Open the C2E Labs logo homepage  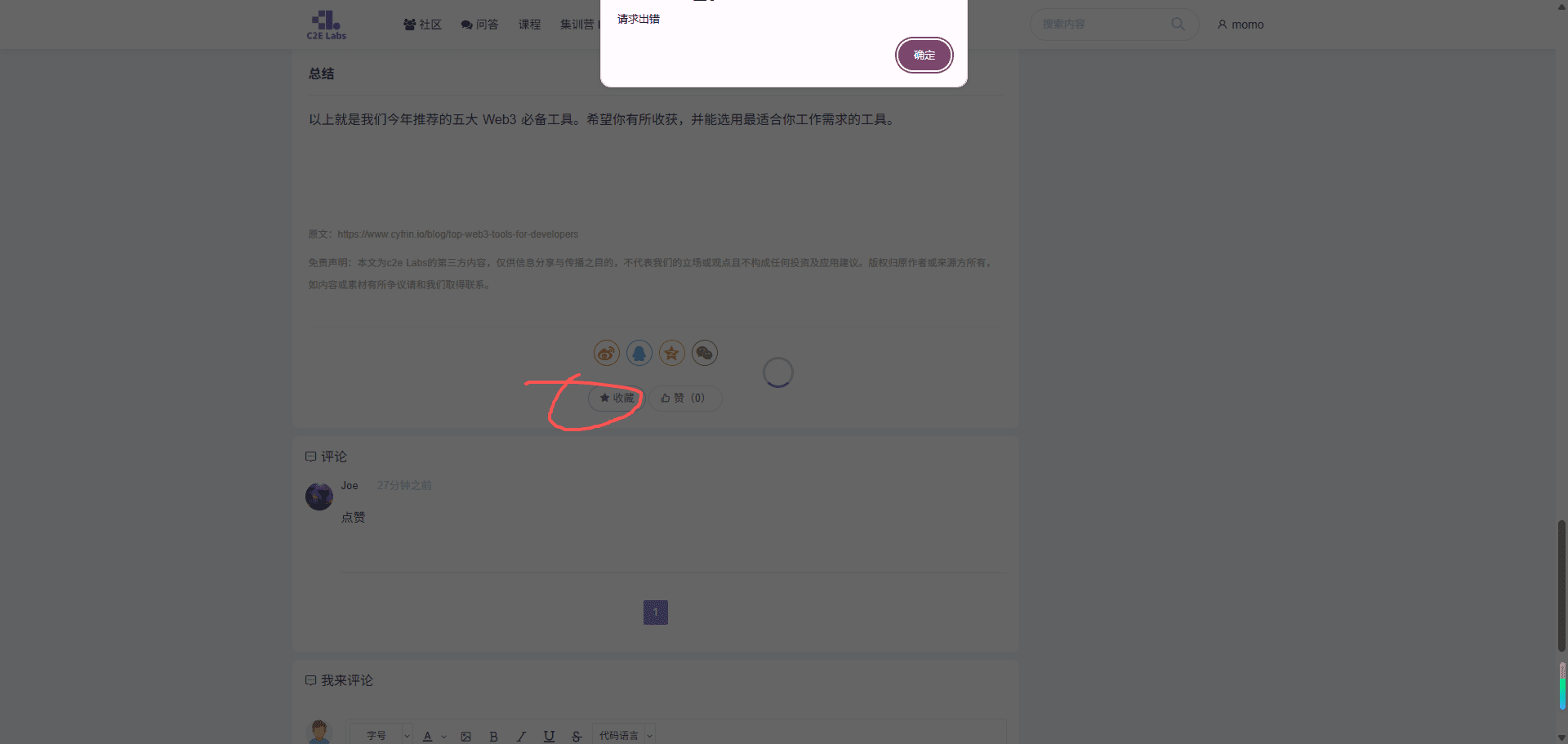(x=326, y=25)
